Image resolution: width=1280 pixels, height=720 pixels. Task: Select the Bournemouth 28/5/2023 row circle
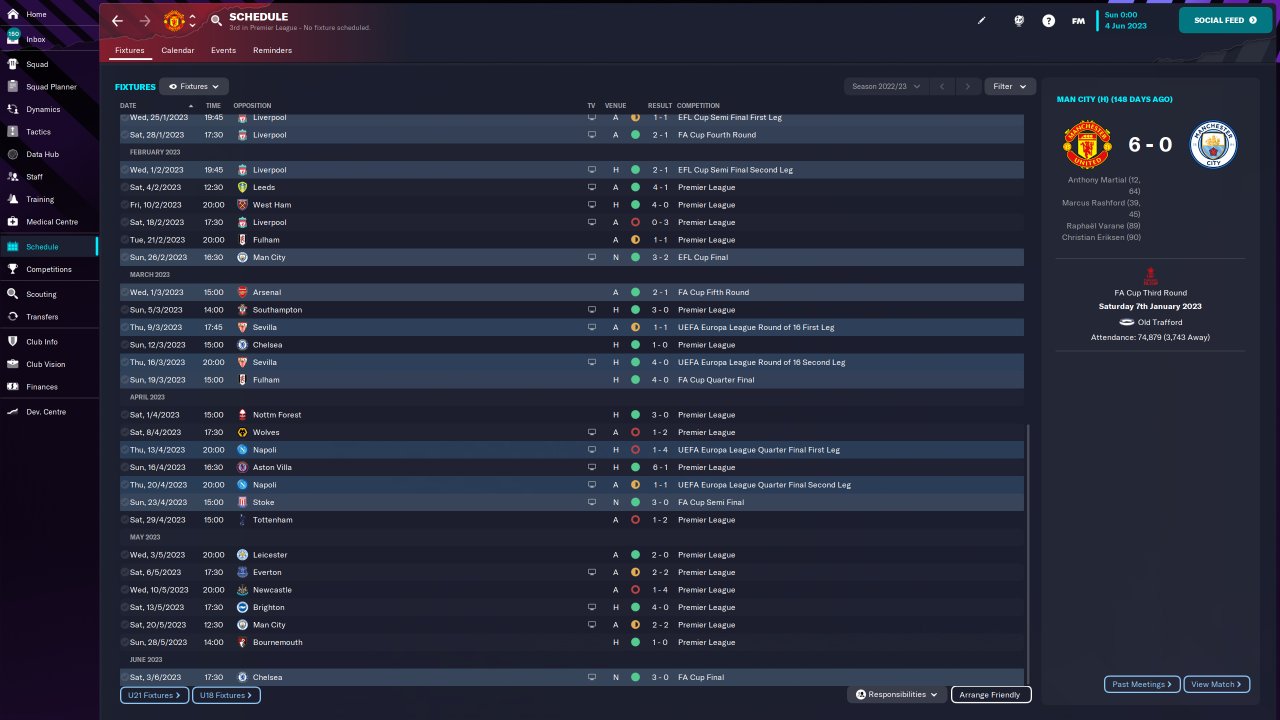[125, 642]
